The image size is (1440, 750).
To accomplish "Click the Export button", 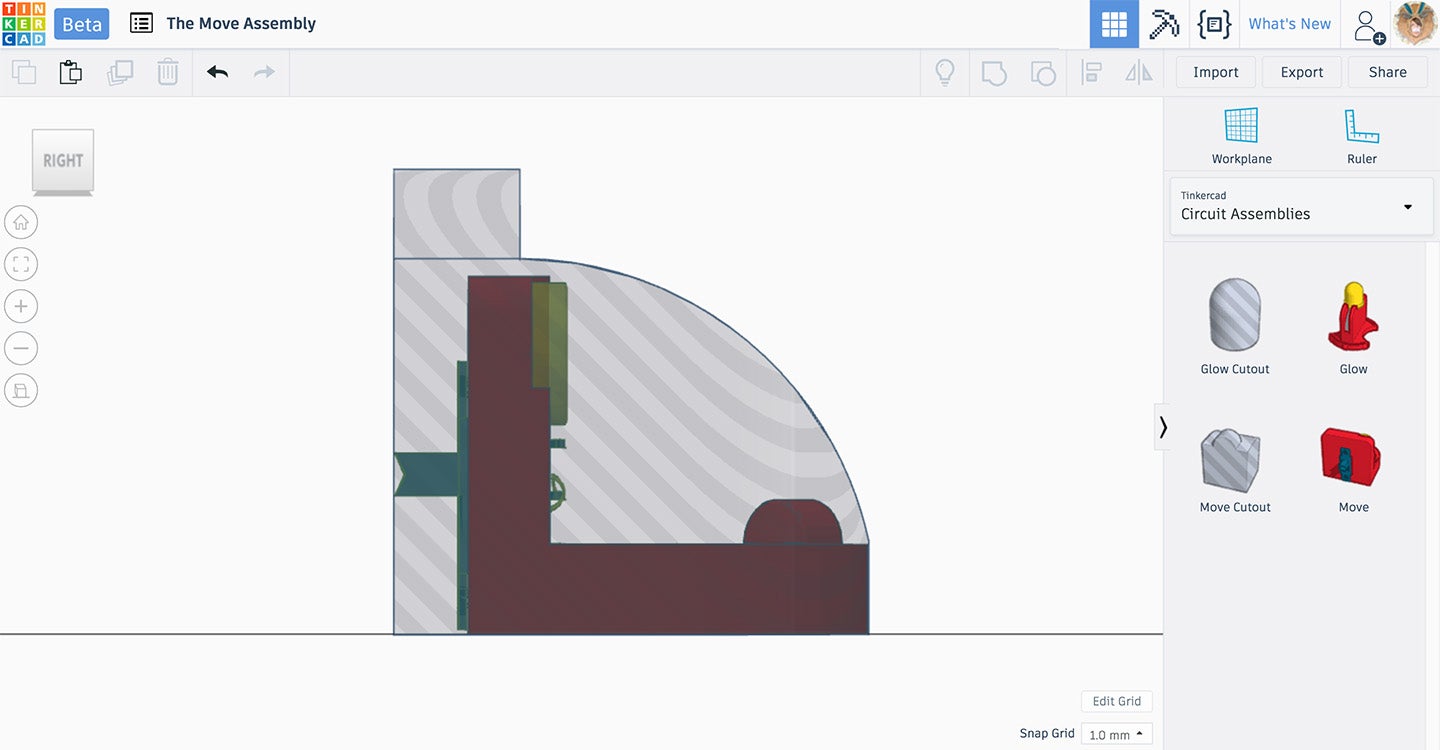I will (1301, 72).
